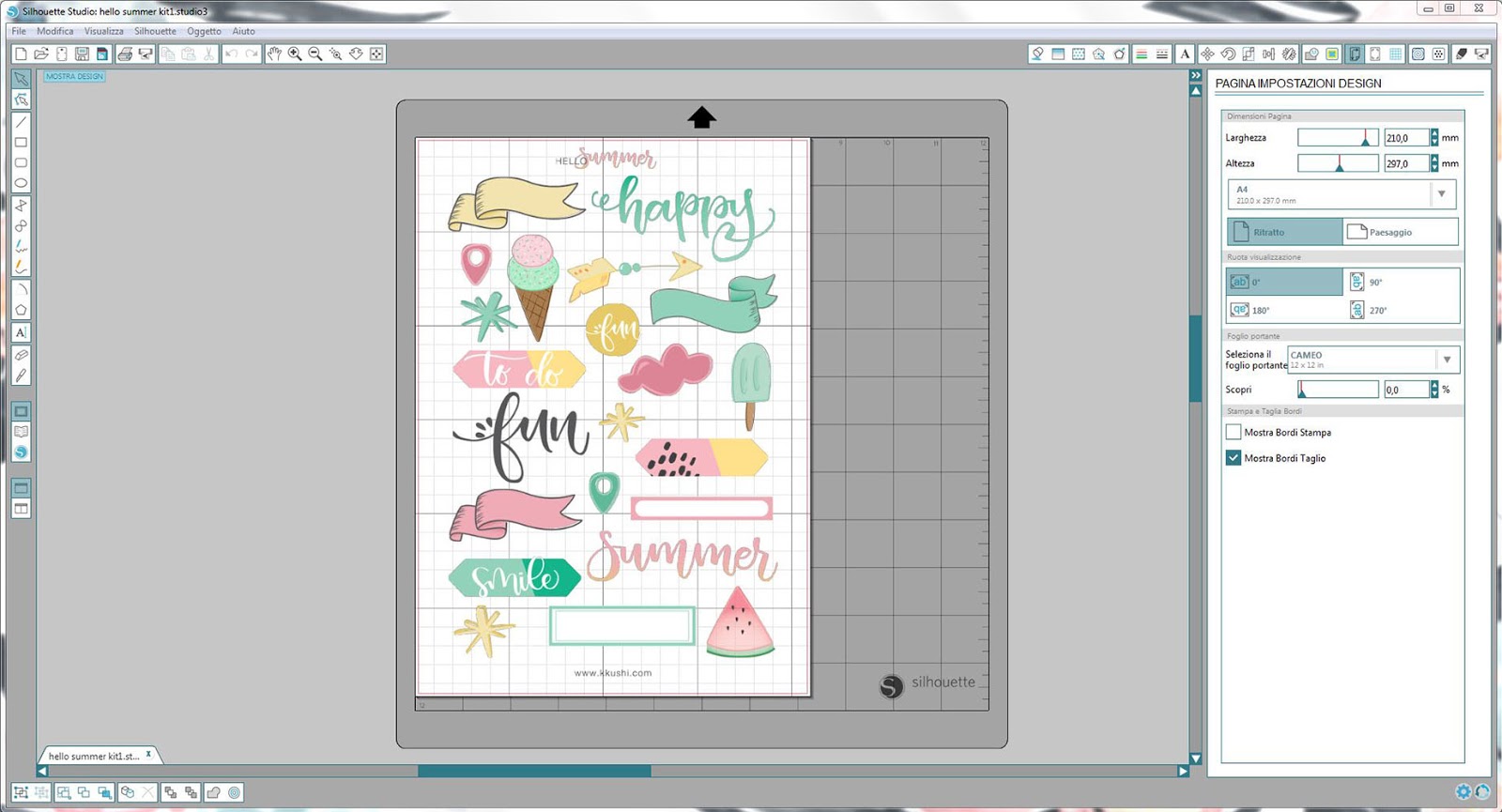Select the Knife tool
The image size is (1502, 812).
pyautogui.click(x=21, y=375)
